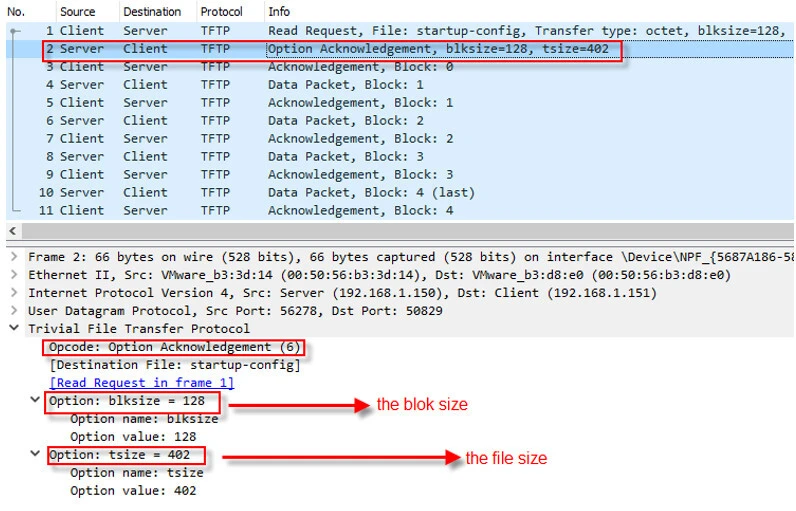
Task: Click the Info column header
Action: [x=279, y=12]
